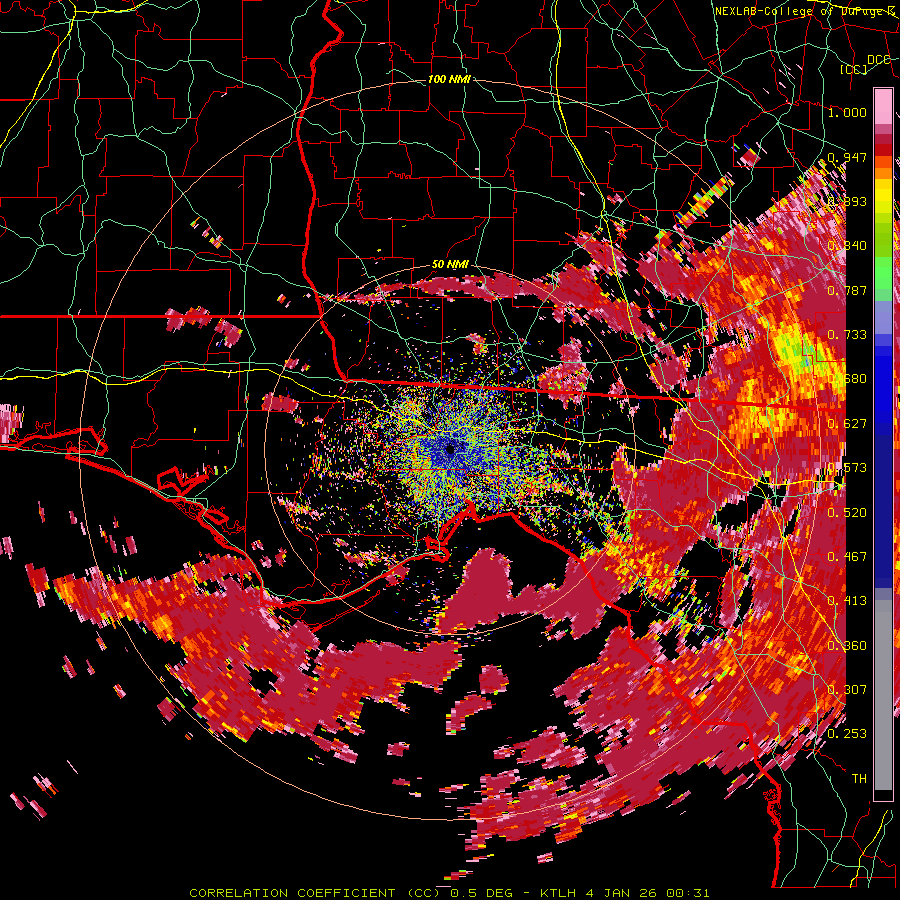Click the 0.467 scale value

[847, 557]
